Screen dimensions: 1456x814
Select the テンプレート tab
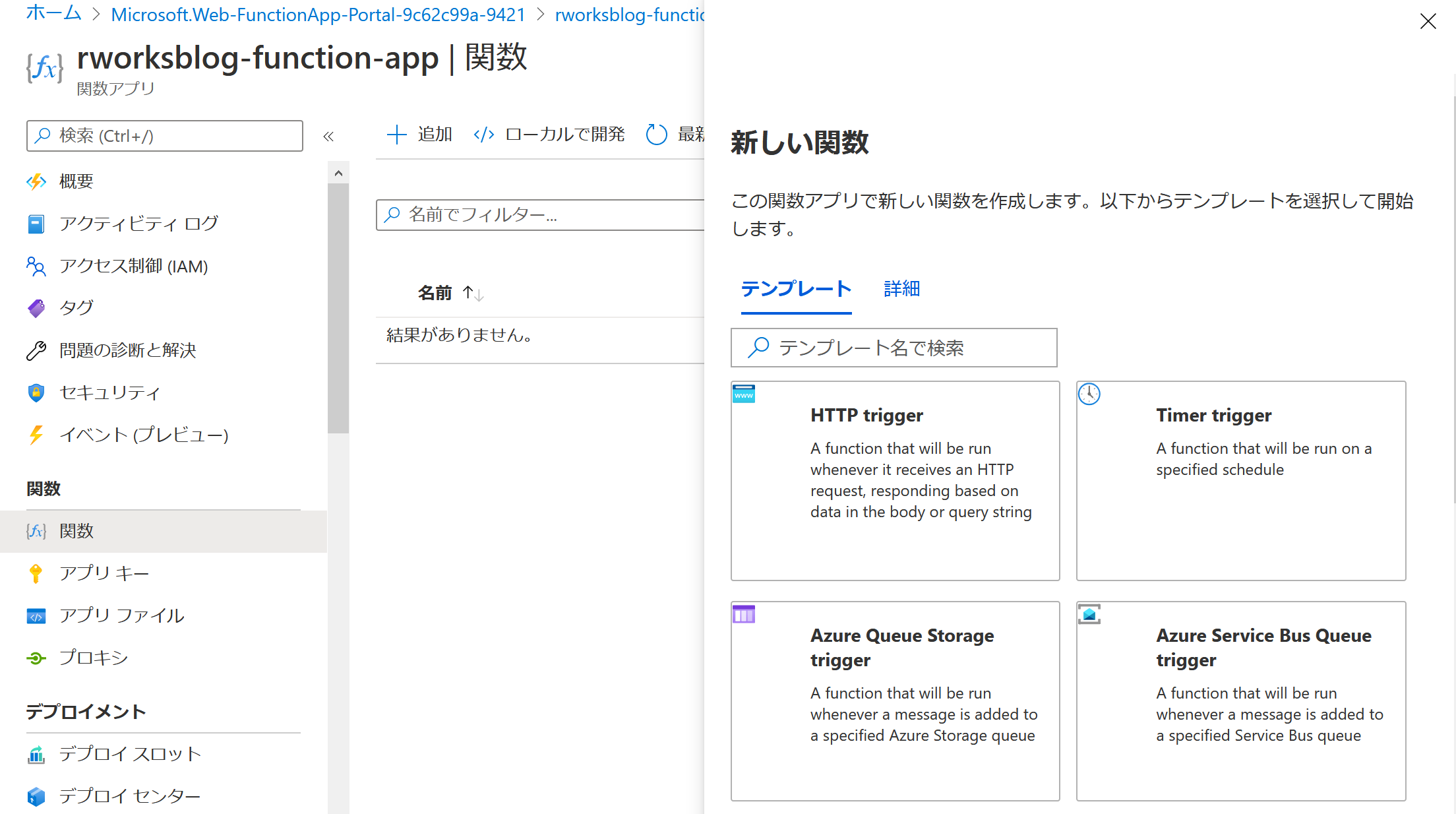[x=796, y=288]
